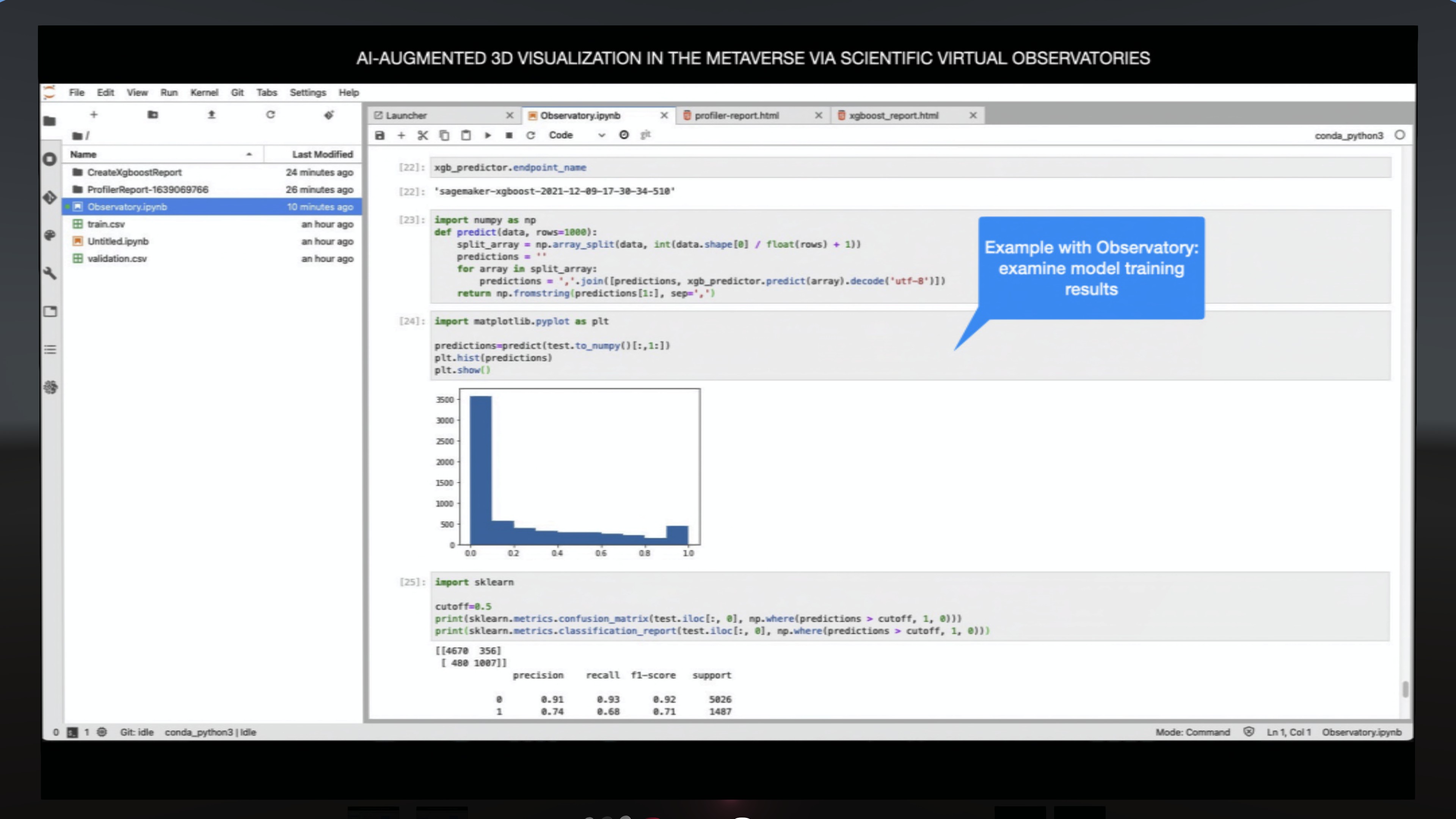1456x819 pixels.
Task: Insert a new cell below with plus icon
Action: (401, 135)
